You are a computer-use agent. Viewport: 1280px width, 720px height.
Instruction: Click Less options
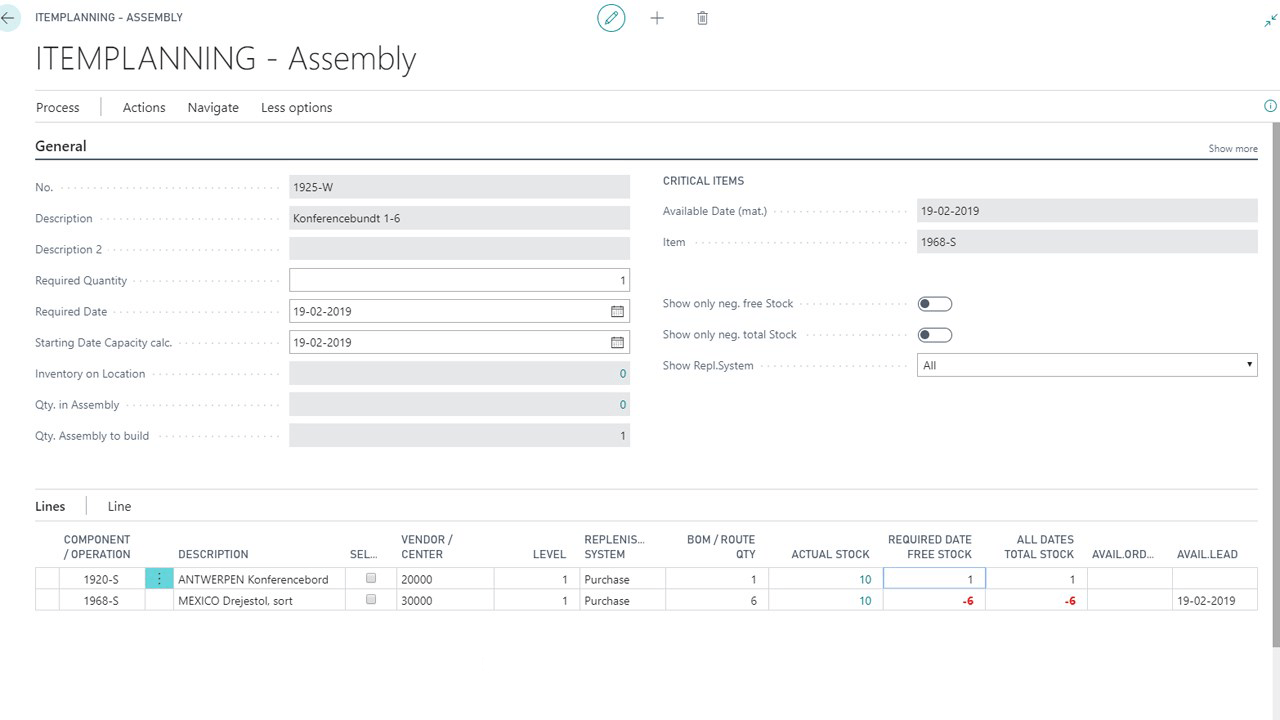tap(296, 107)
